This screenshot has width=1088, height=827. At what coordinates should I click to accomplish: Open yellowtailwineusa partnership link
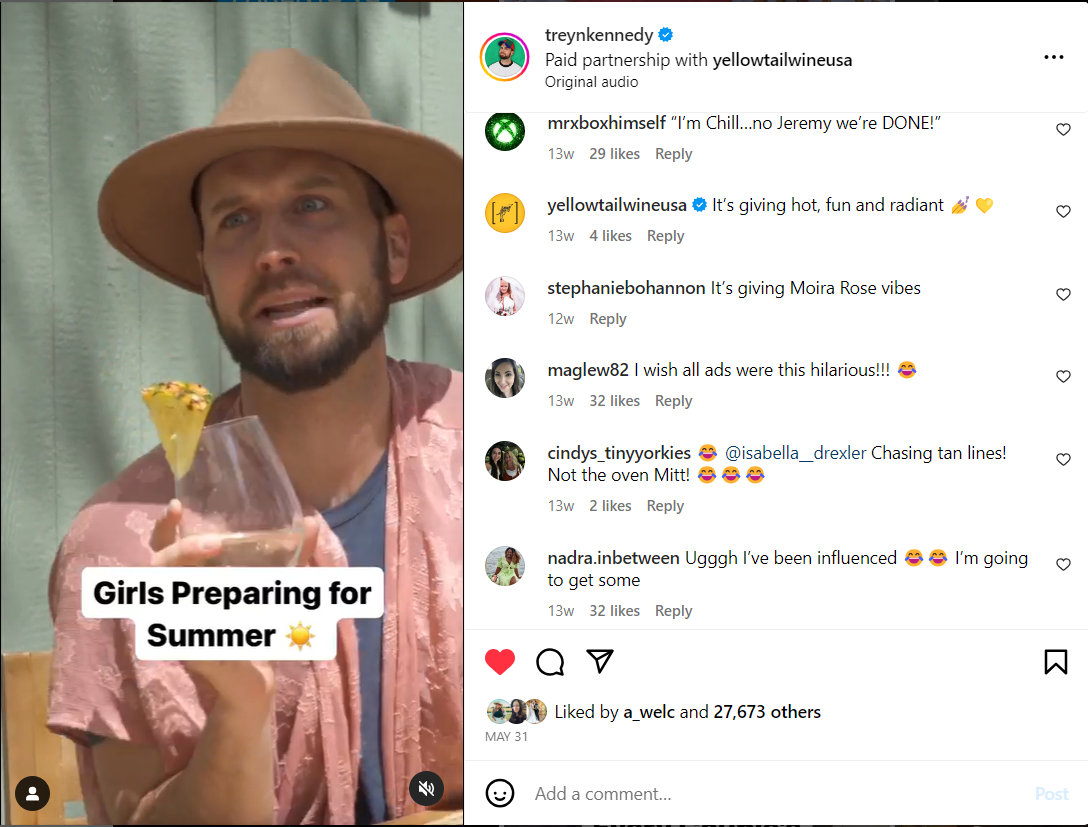[x=782, y=60]
